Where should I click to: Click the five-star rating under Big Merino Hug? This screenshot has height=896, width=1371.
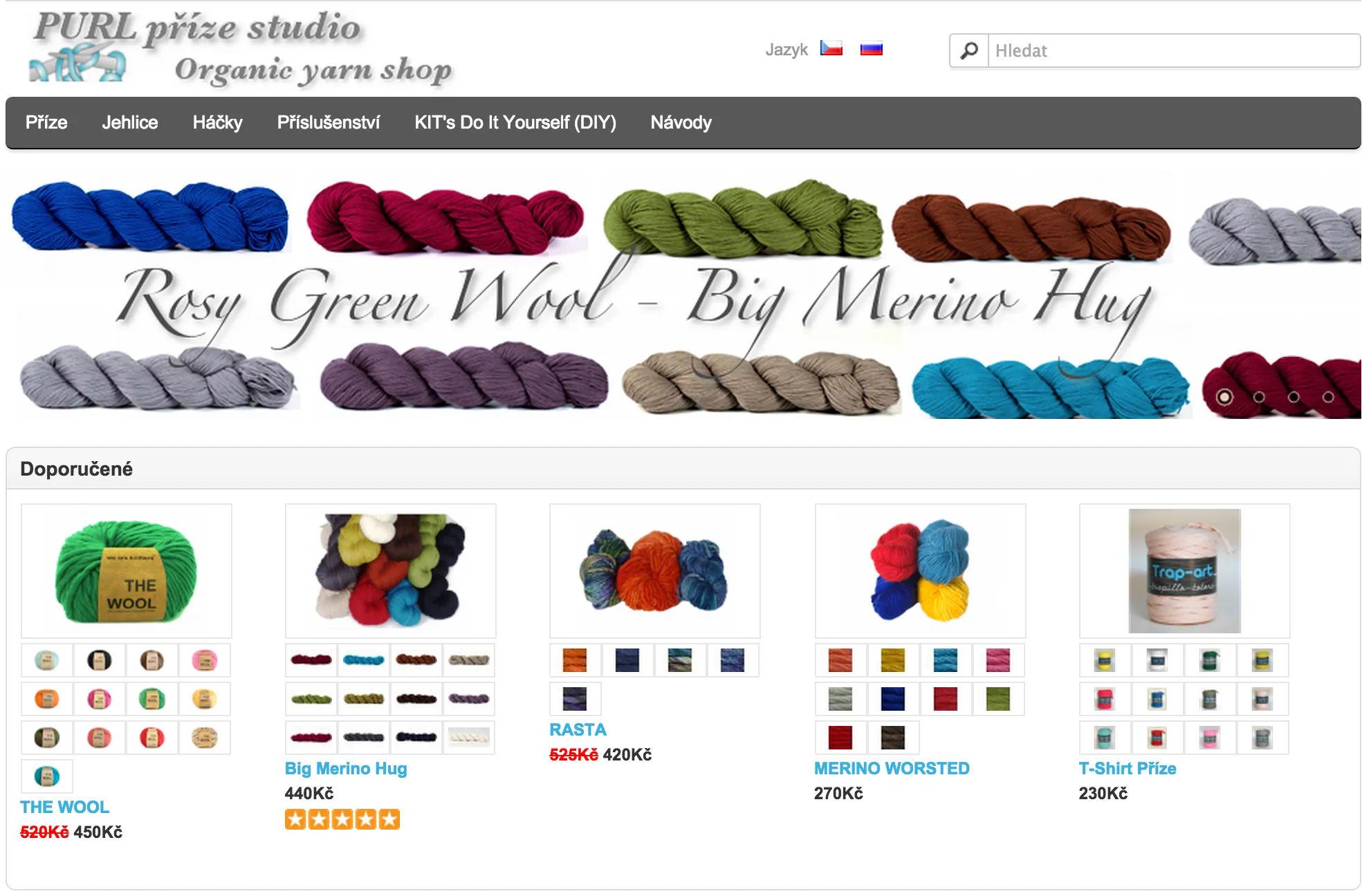(342, 819)
